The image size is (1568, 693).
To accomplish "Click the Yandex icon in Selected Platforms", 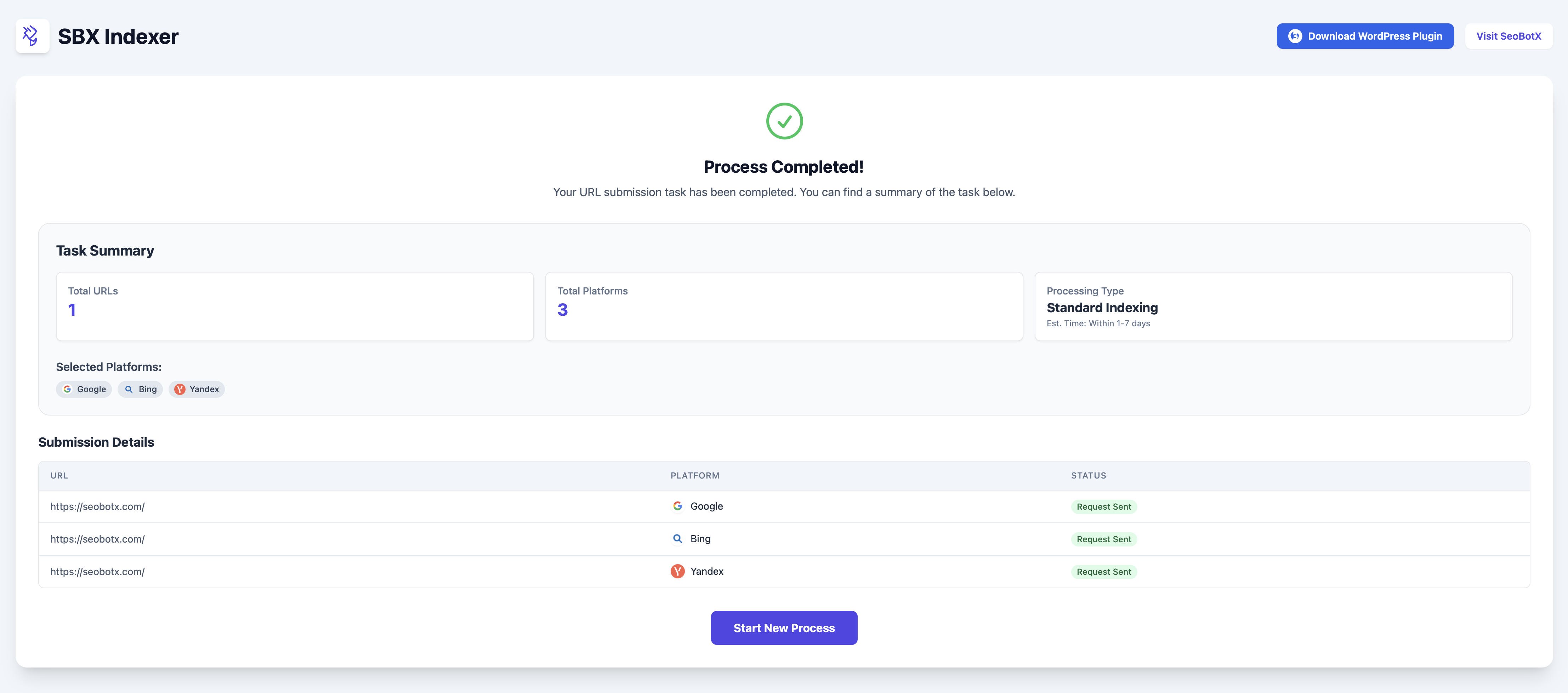I will point(180,389).
